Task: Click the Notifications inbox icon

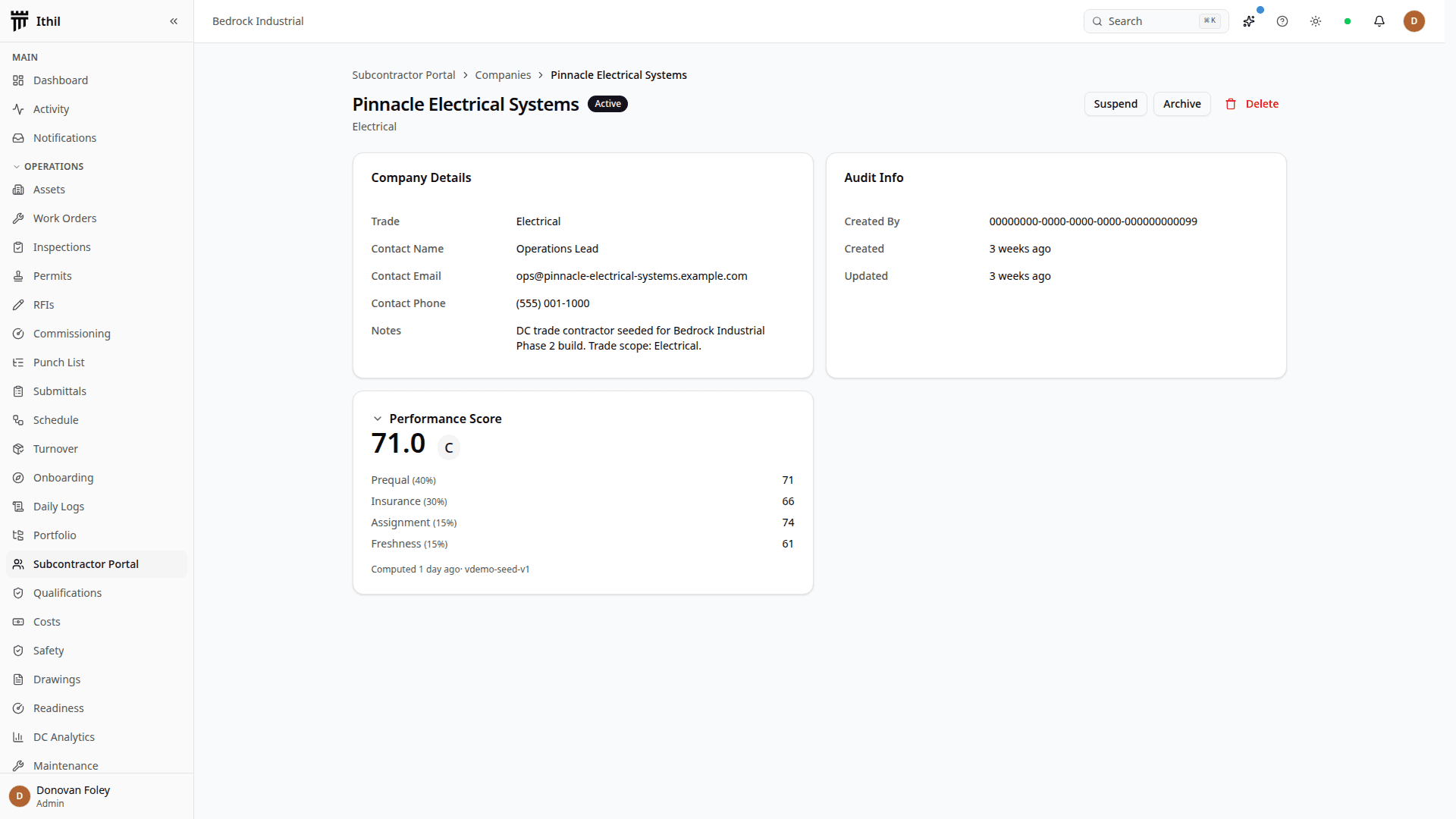Action: point(18,138)
